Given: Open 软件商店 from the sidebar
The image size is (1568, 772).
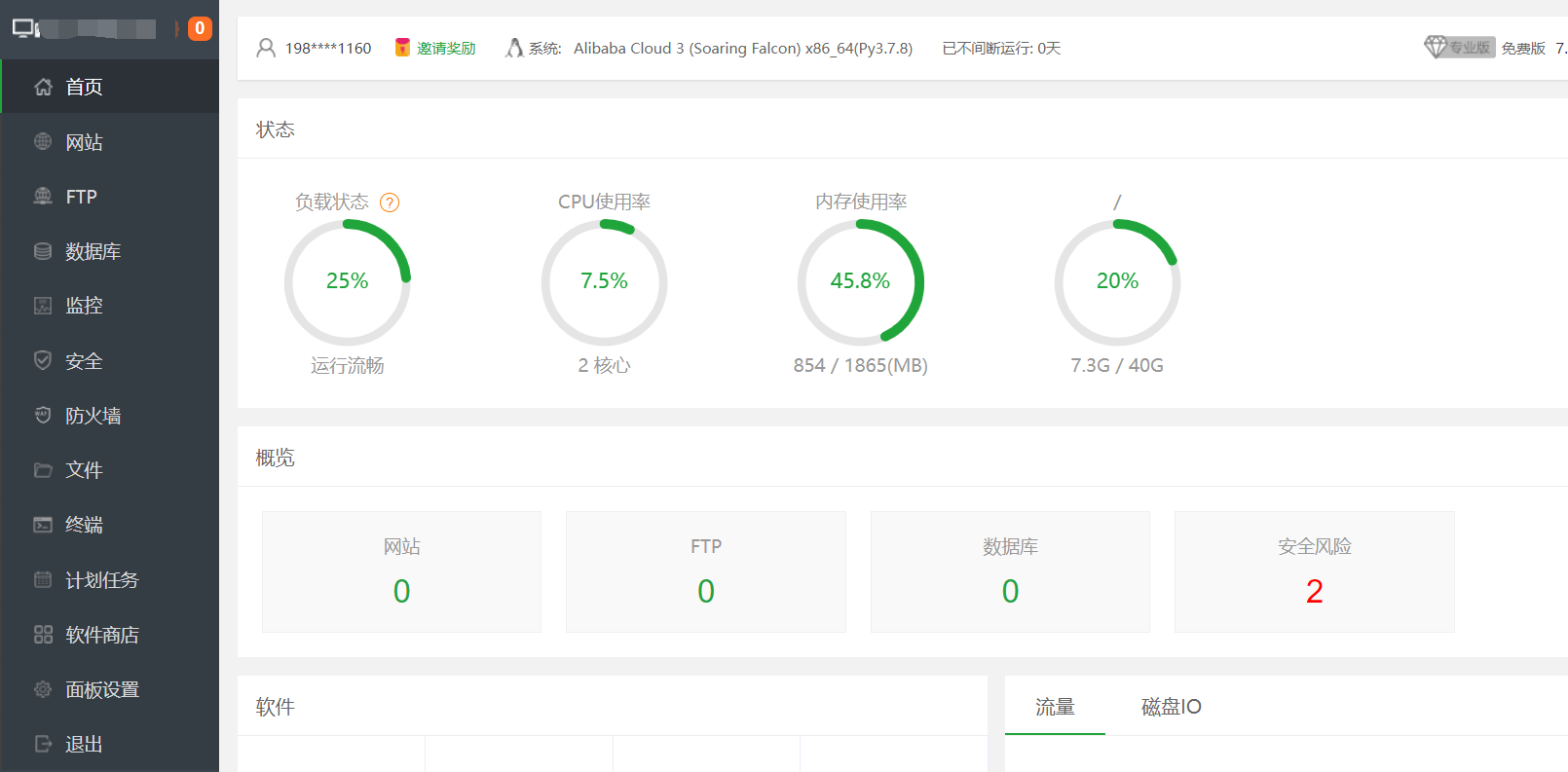Looking at the screenshot, I should tap(109, 635).
